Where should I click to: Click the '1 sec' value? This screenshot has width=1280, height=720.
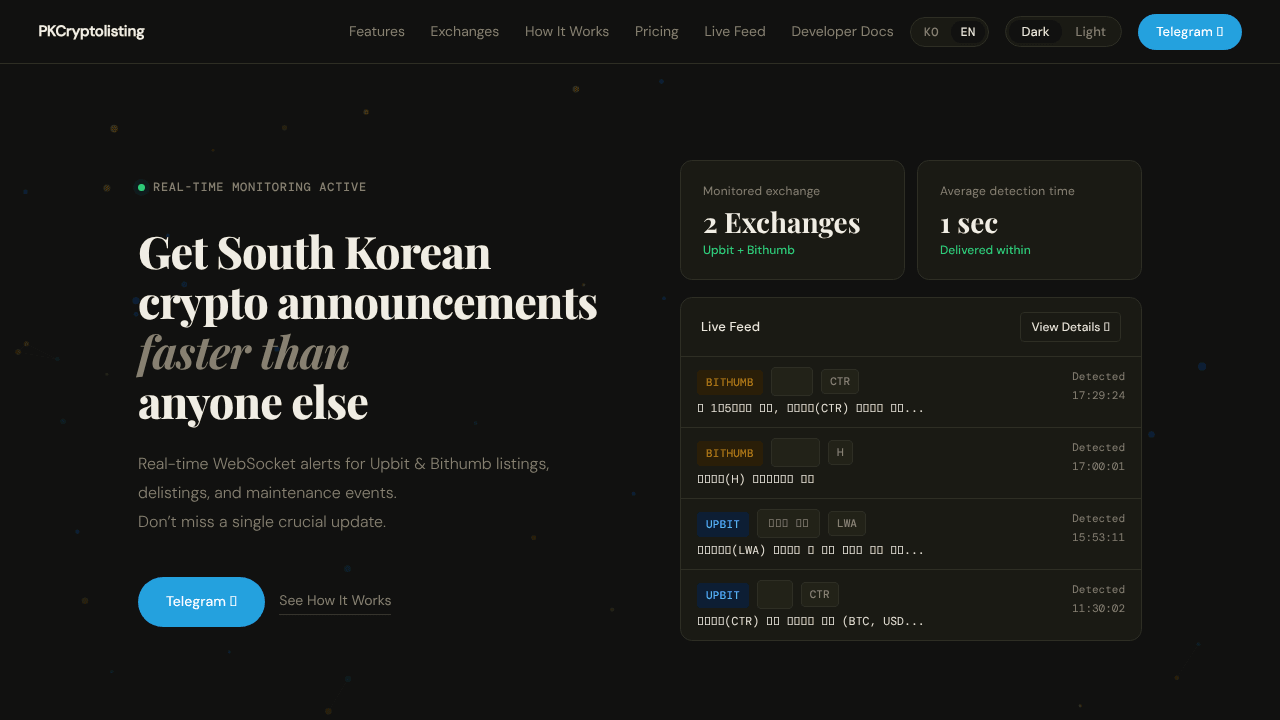click(969, 222)
